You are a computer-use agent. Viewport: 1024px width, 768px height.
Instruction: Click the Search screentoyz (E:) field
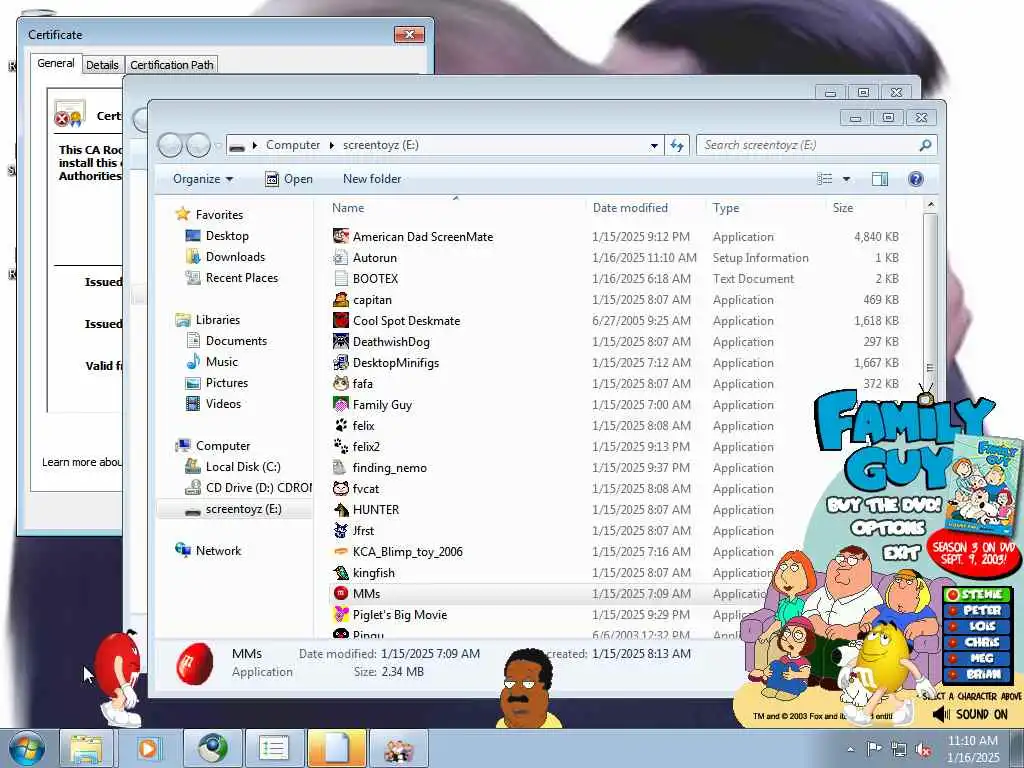coord(816,145)
